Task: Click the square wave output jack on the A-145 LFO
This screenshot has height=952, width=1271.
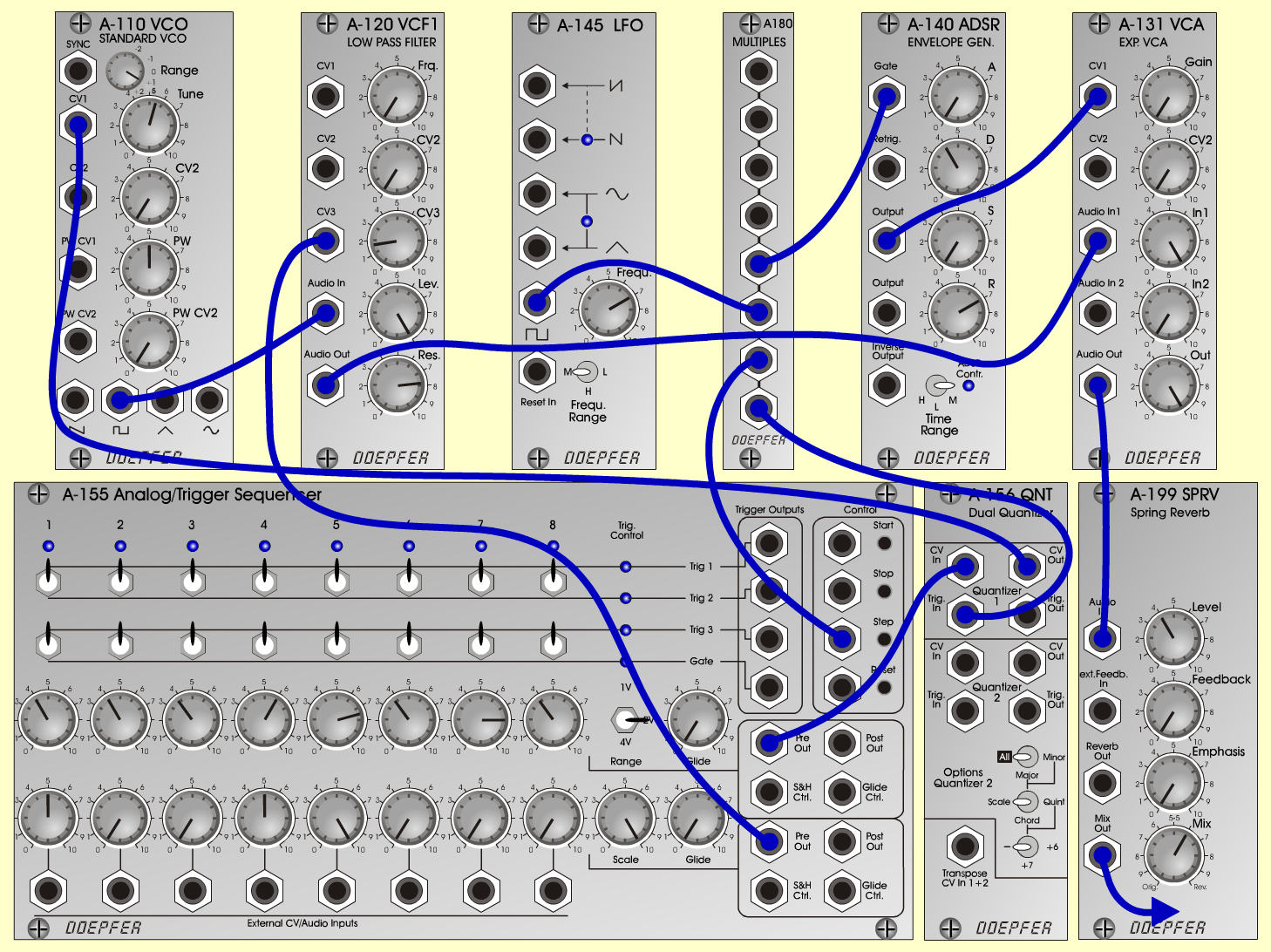Action: 537,303
